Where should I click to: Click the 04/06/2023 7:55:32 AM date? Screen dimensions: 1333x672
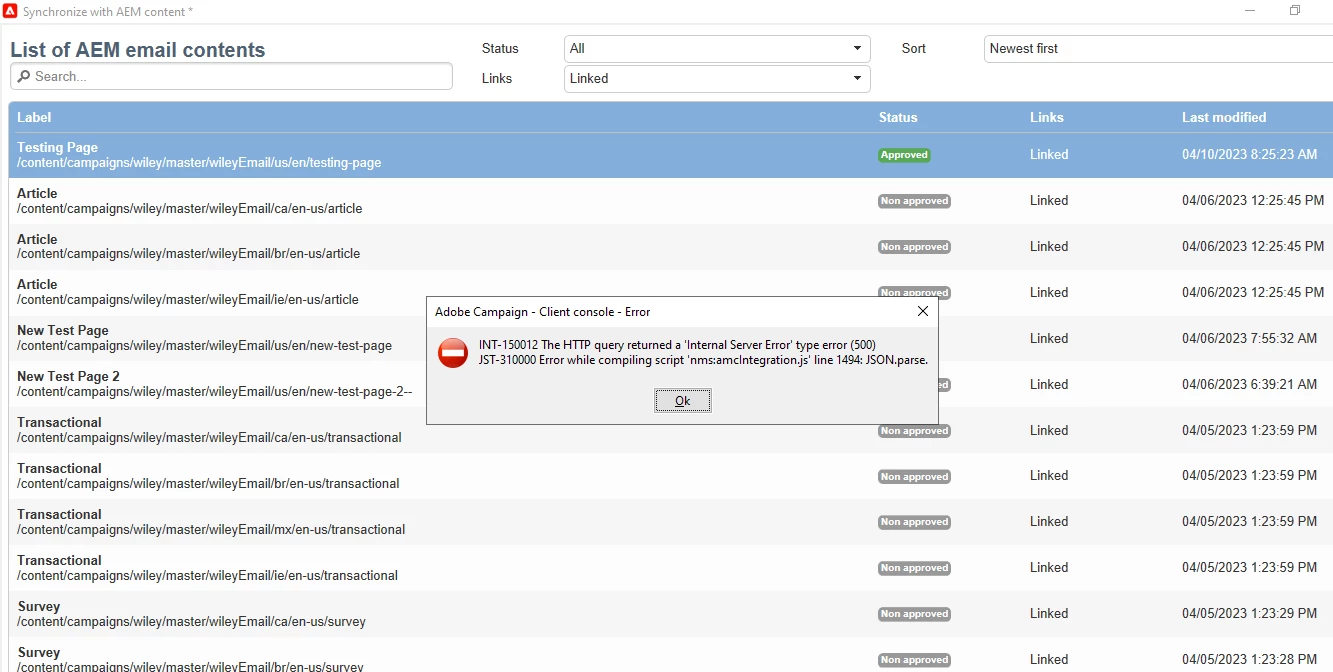click(x=1249, y=338)
